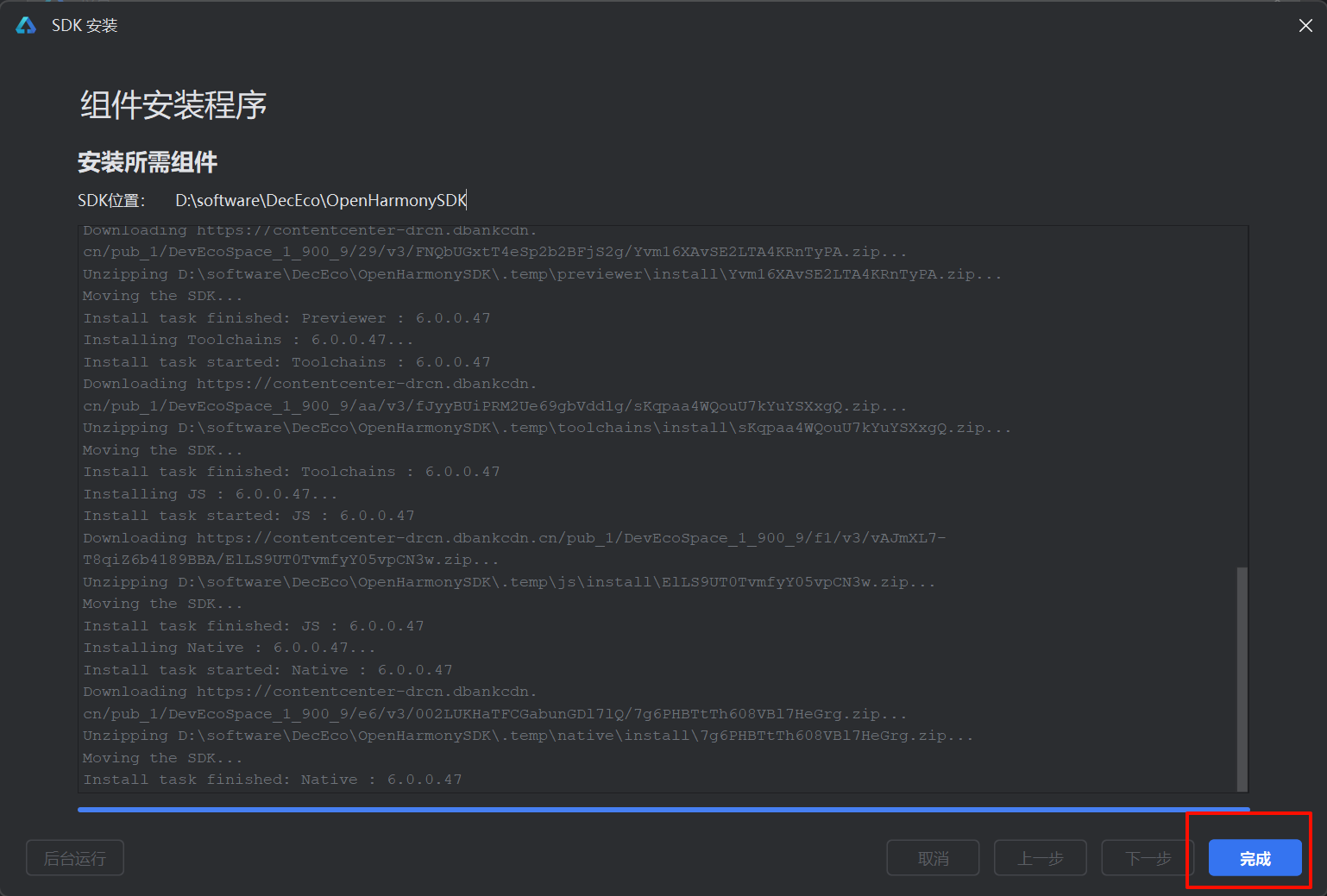The height and width of the screenshot is (896, 1327).
Task: Click the SDK 安装 window title text
Action: click(85, 26)
